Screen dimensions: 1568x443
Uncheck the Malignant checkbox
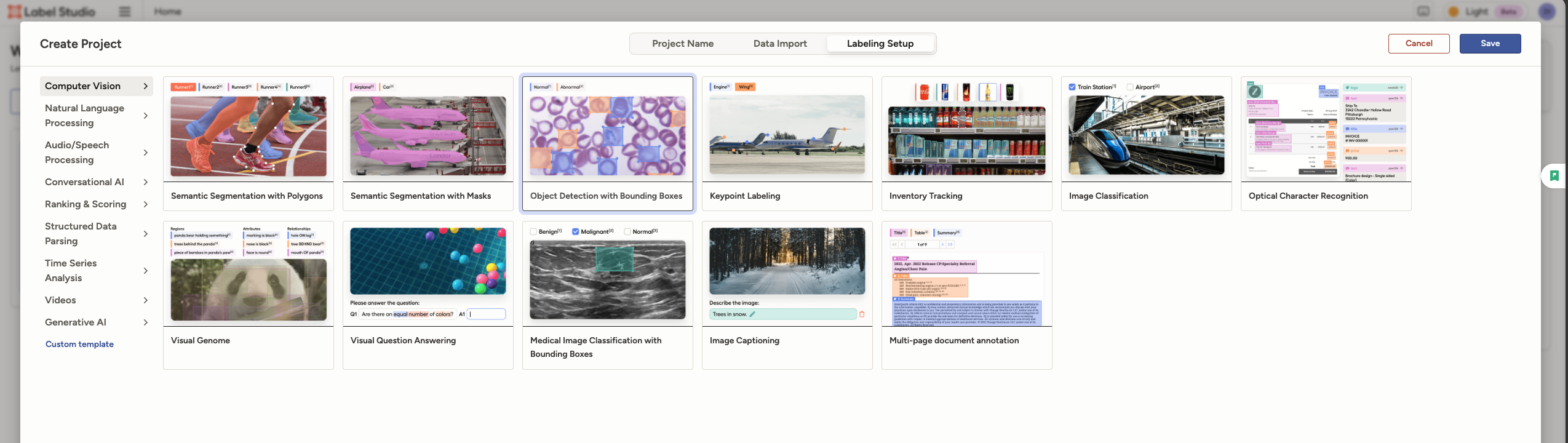(575, 232)
